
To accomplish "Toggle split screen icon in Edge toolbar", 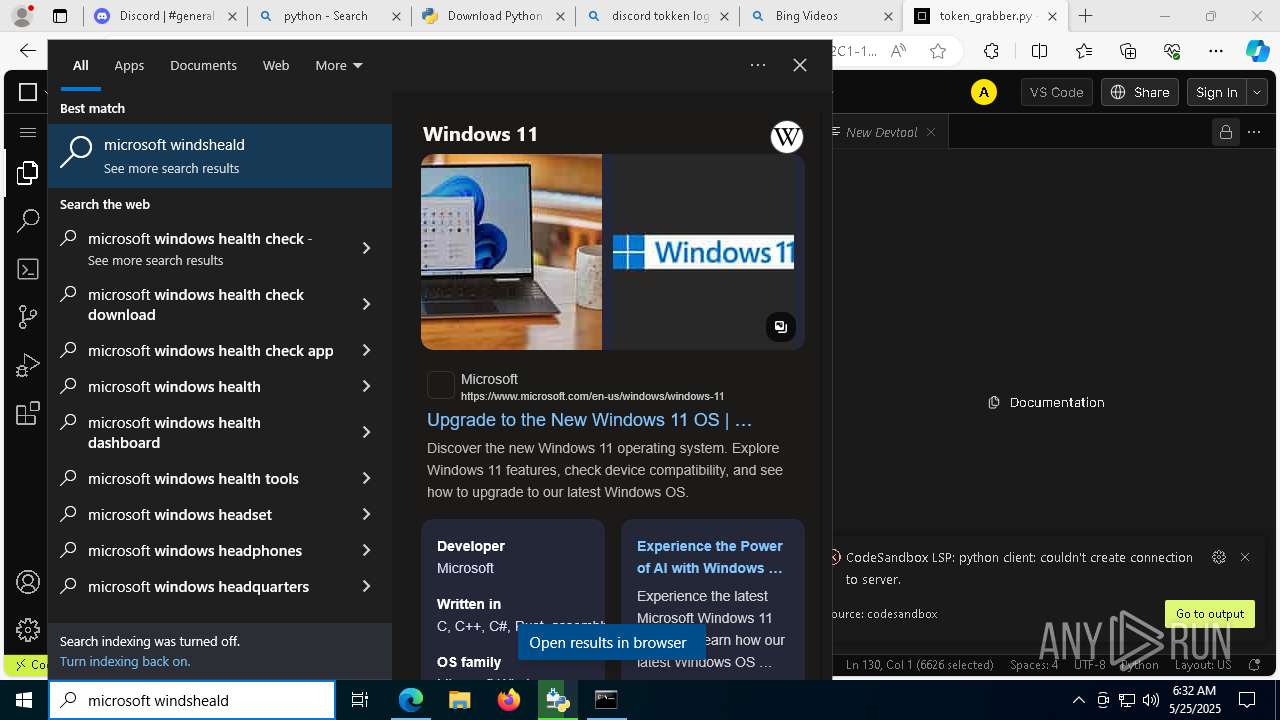I will (x=1039, y=51).
